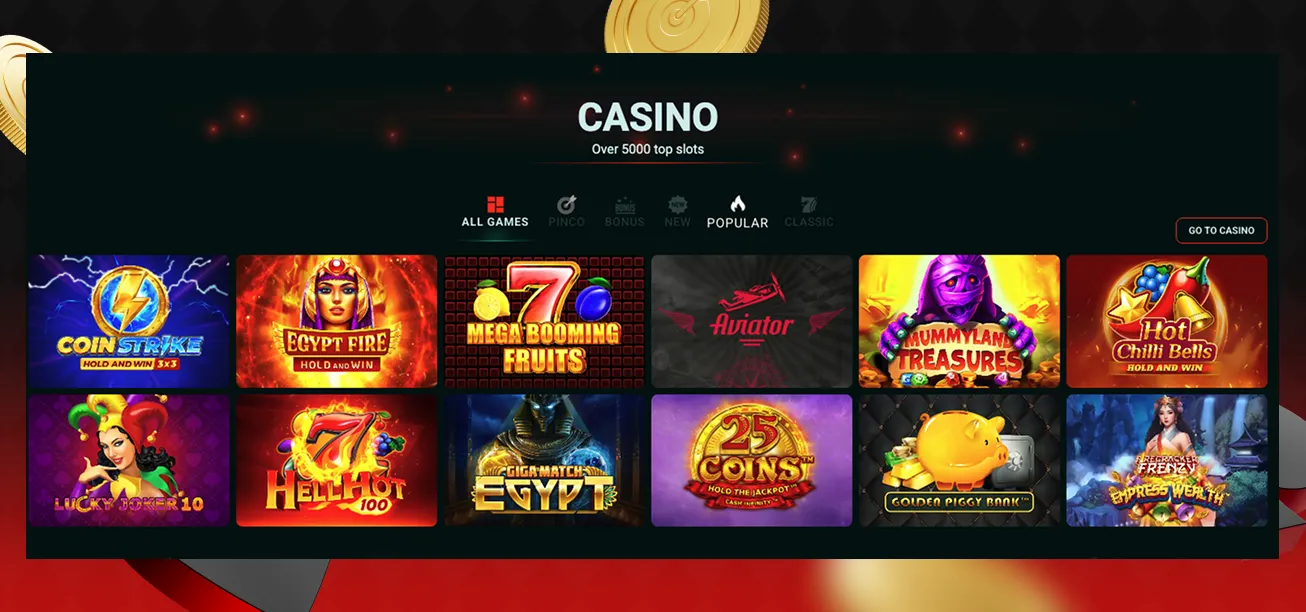1306x612 pixels.
Task: Open the Coin Strike game thumbnail
Action: (129, 321)
